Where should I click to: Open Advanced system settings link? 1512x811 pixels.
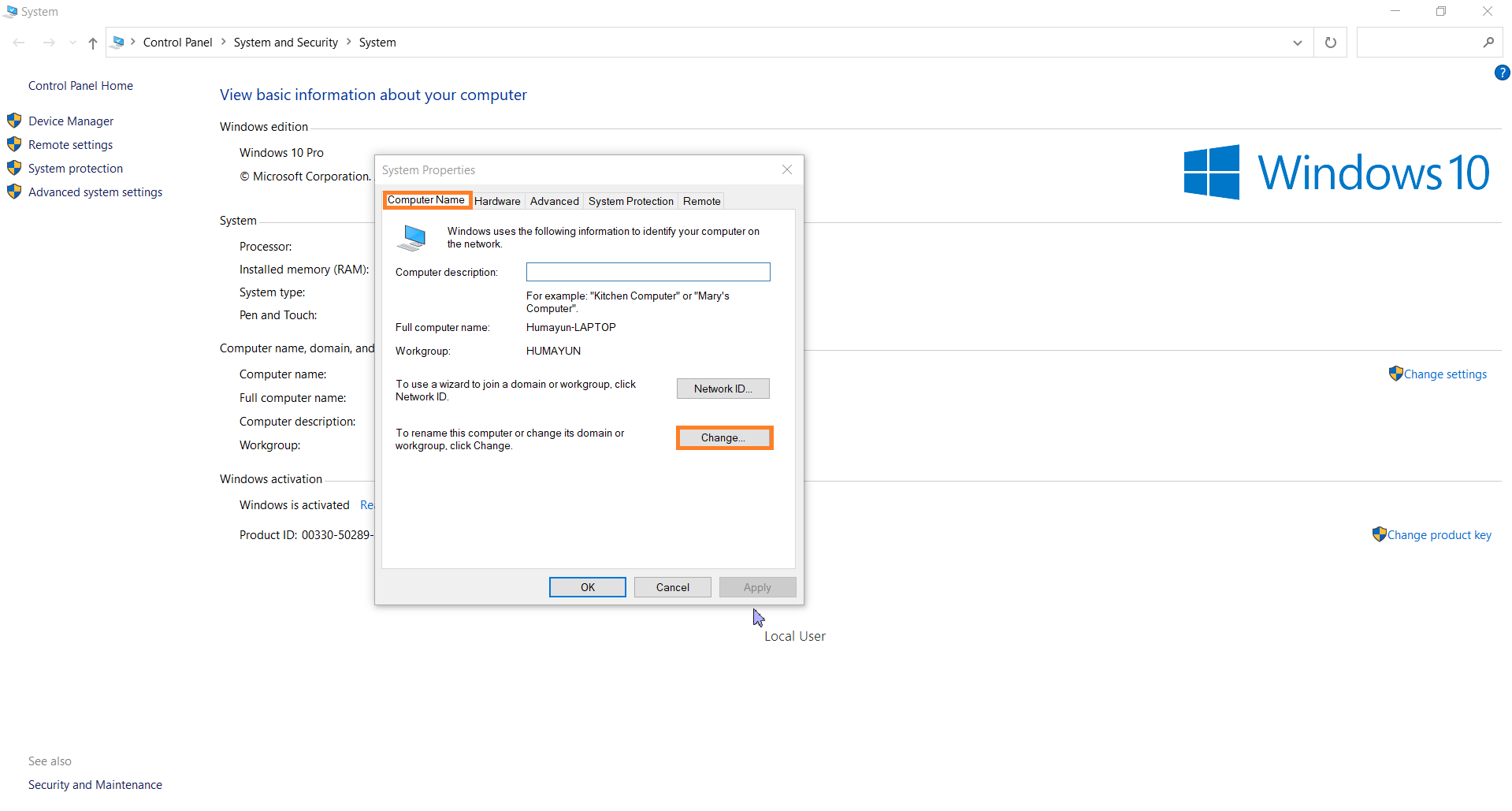[95, 192]
